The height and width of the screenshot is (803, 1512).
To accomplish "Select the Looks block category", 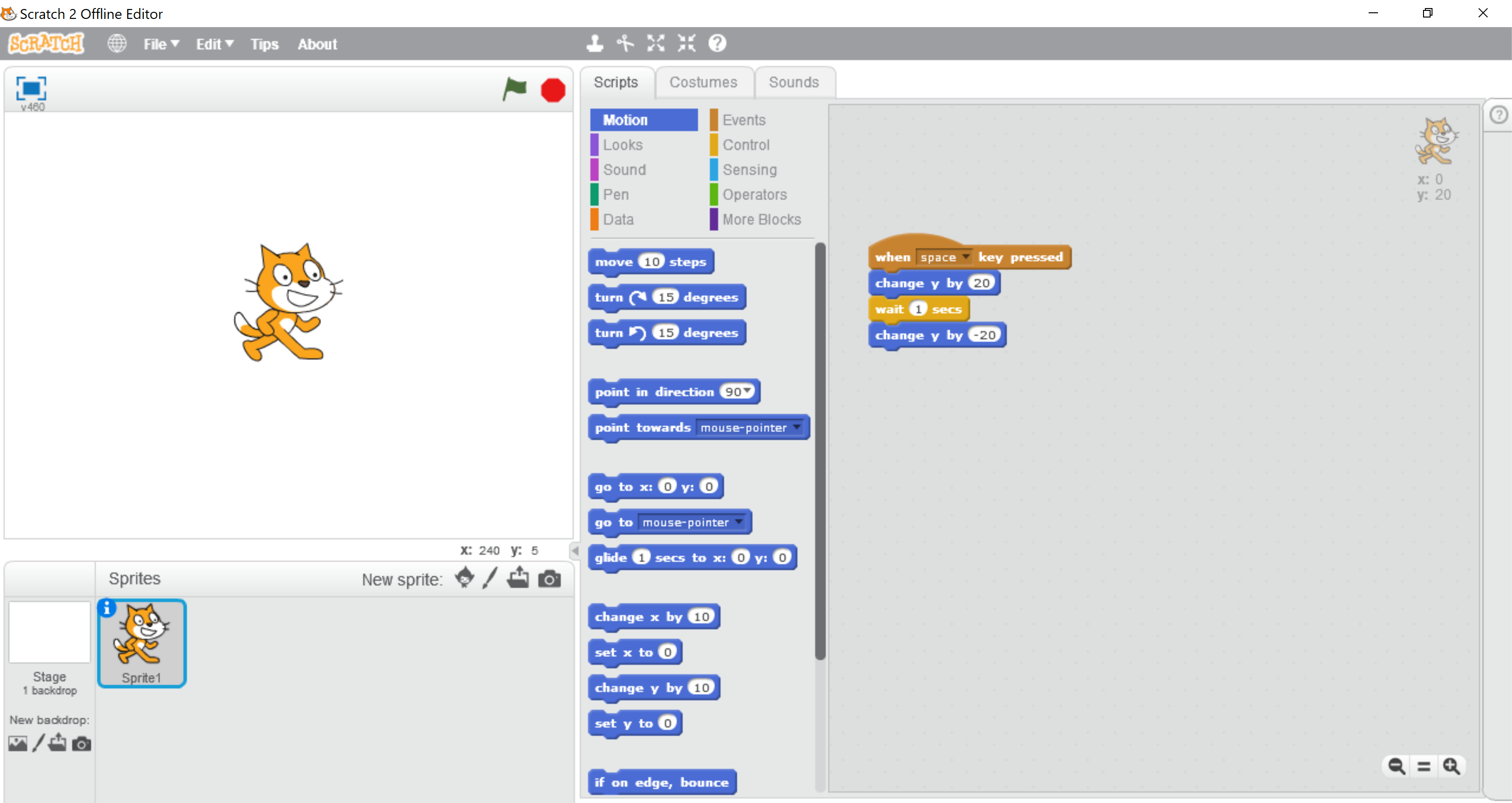I will point(622,145).
